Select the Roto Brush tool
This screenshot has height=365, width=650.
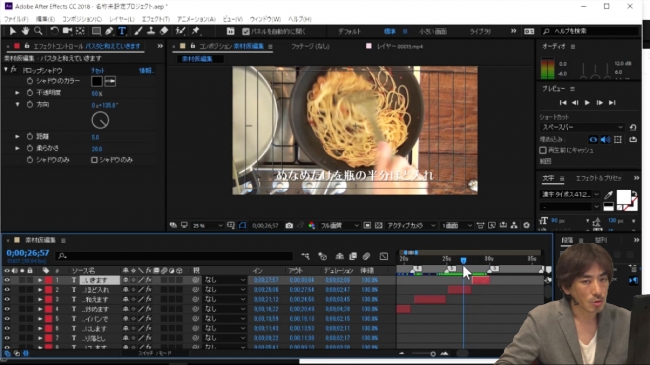tap(180, 31)
